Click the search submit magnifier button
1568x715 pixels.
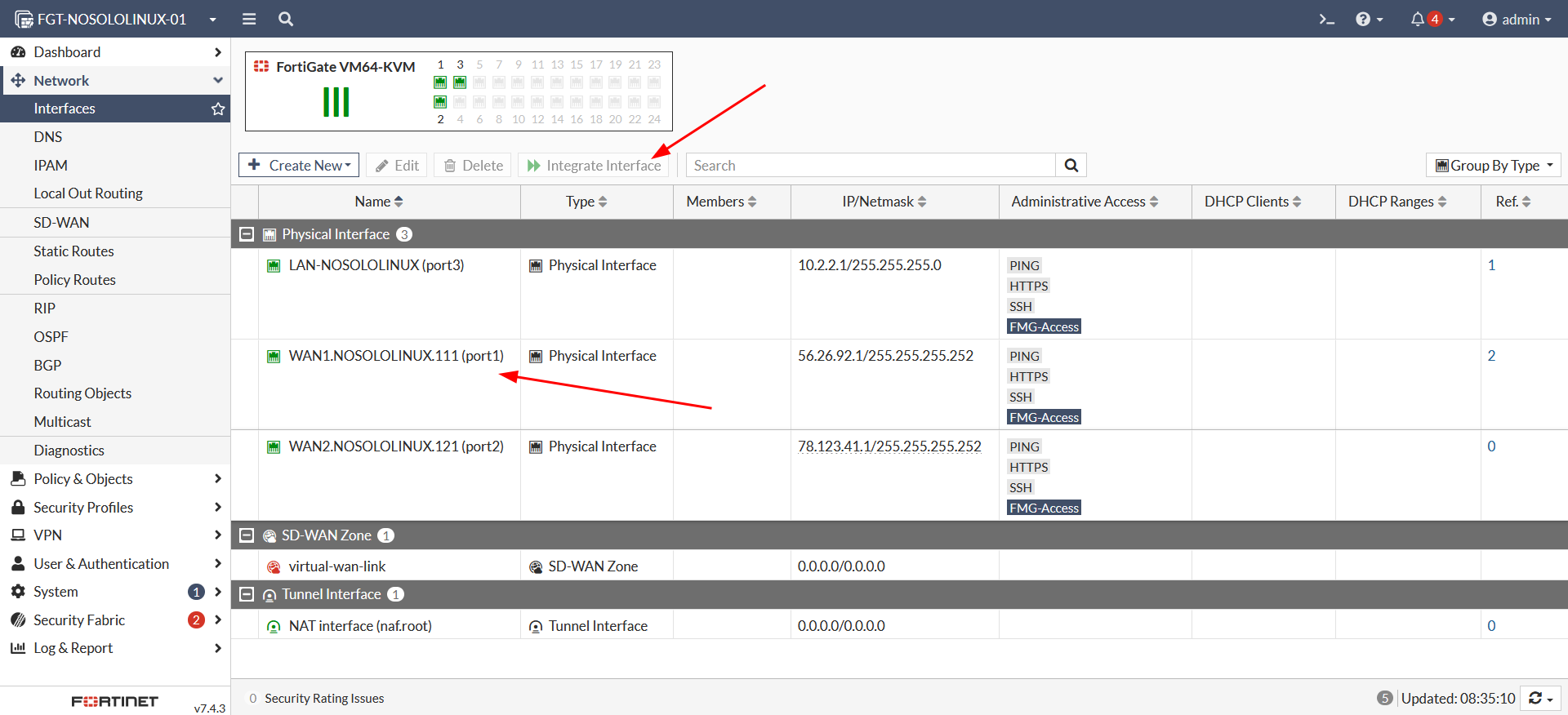[x=1071, y=165]
